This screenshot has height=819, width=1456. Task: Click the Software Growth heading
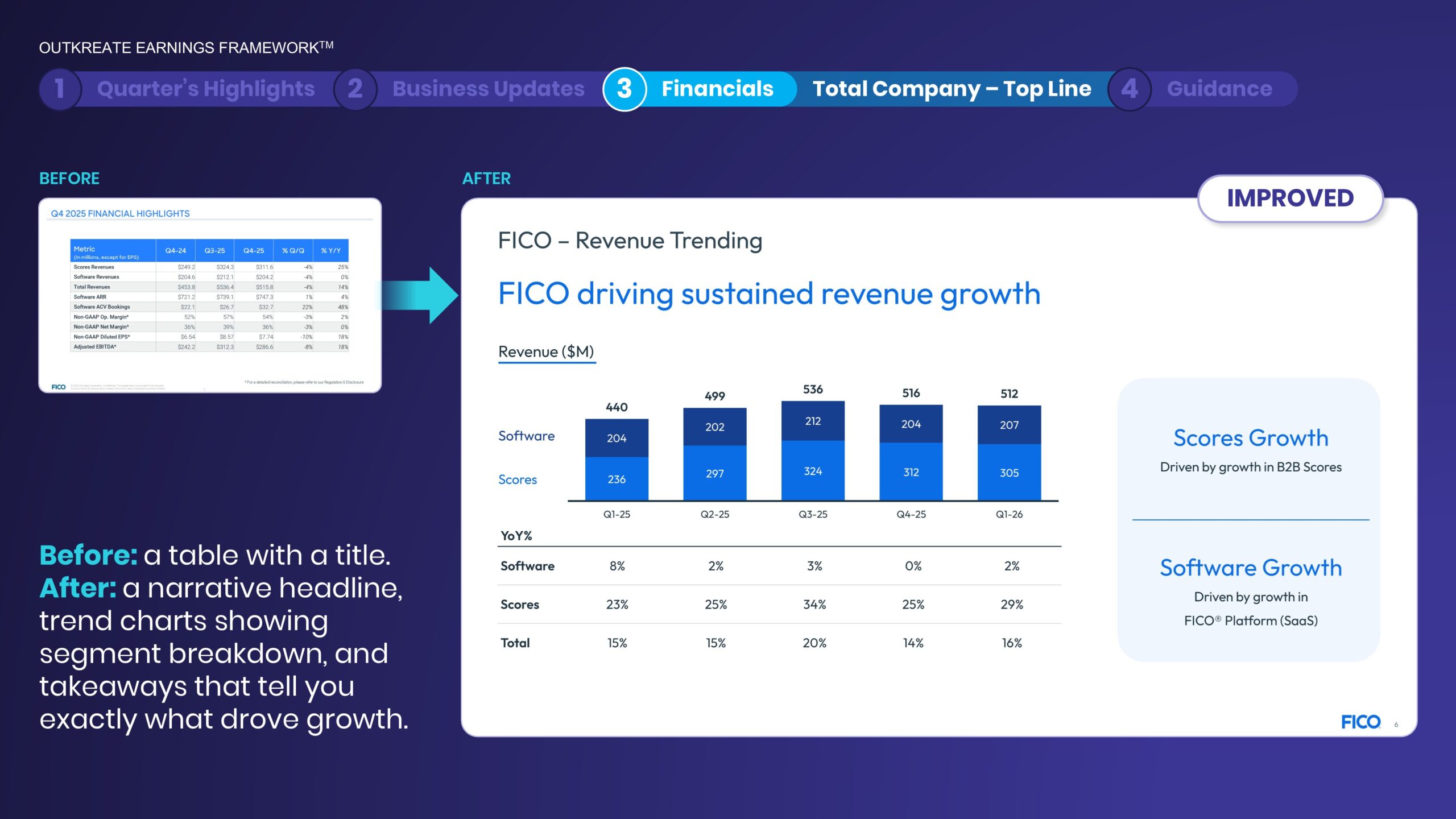point(1251,568)
